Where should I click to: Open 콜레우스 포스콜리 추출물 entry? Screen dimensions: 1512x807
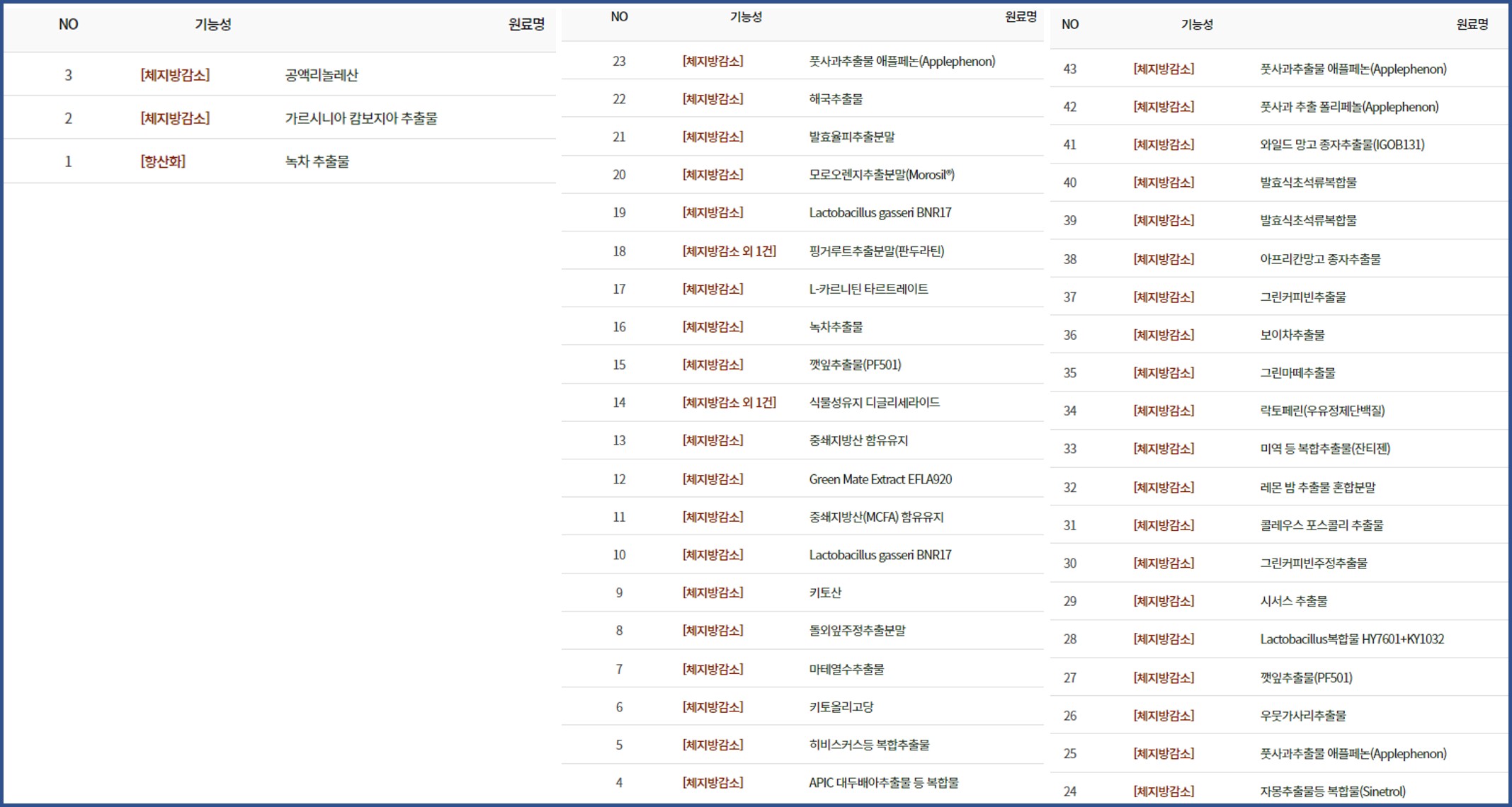(x=1321, y=525)
